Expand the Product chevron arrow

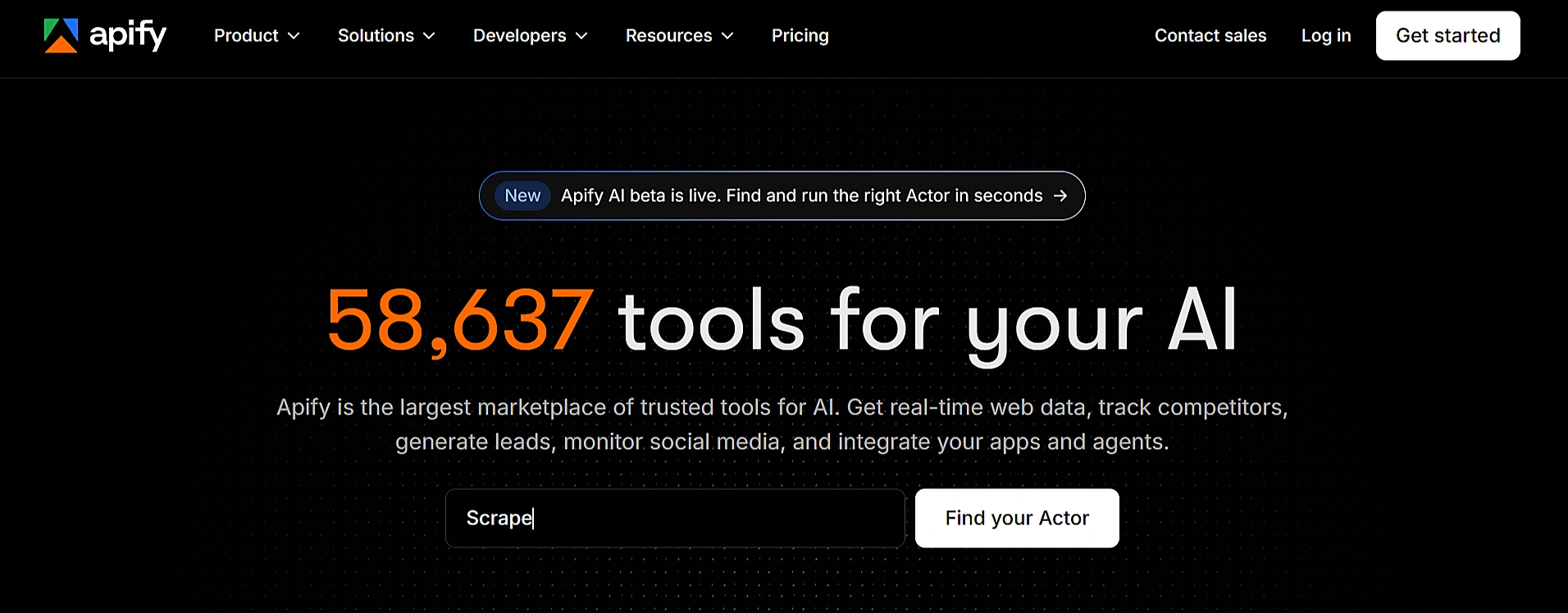pos(294,36)
